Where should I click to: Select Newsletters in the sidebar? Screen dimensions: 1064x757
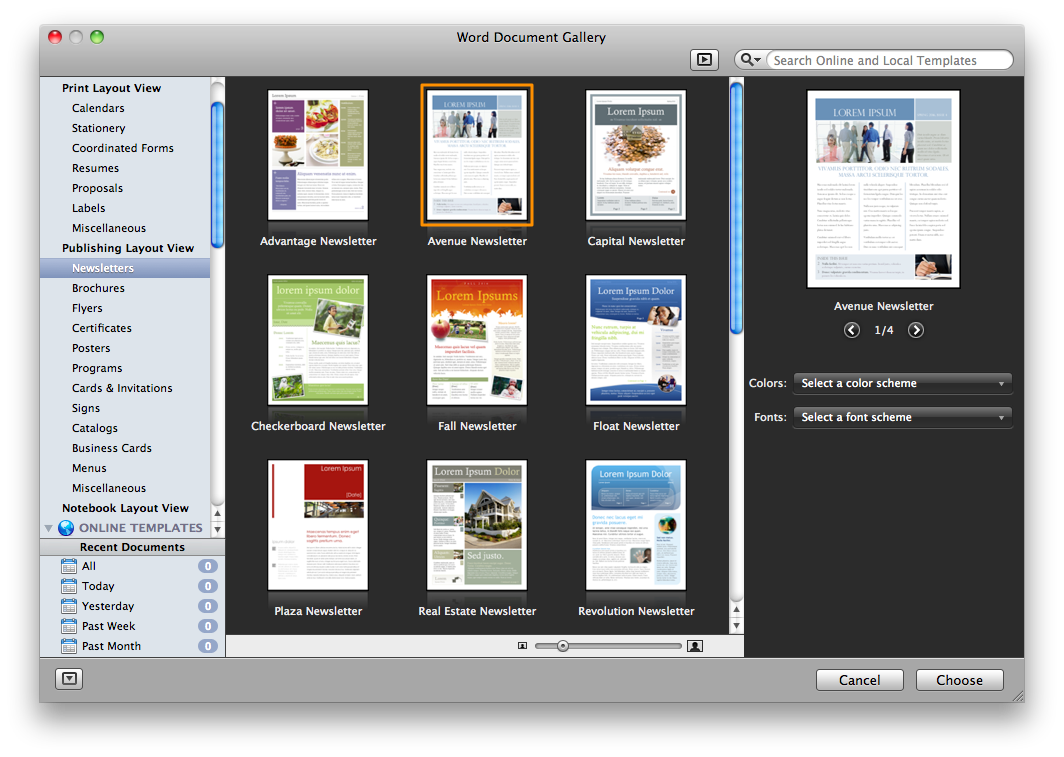[103, 268]
